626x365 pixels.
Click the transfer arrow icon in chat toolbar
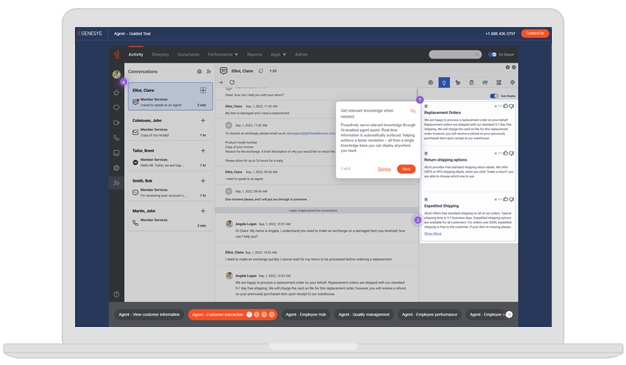[x=221, y=82]
